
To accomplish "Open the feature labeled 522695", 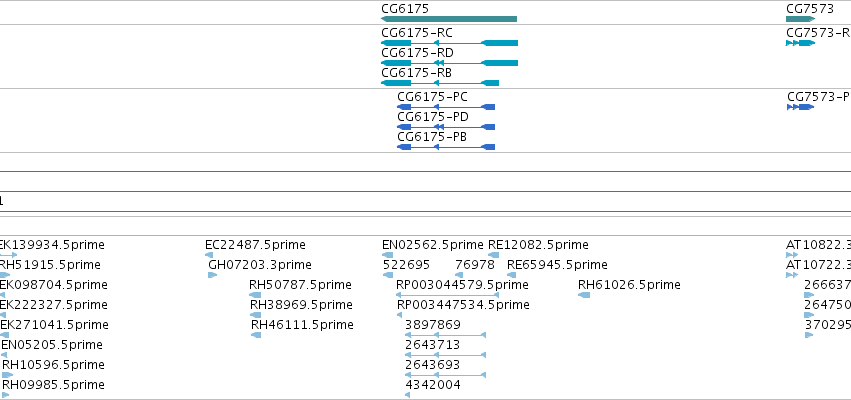I will click(x=407, y=265).
